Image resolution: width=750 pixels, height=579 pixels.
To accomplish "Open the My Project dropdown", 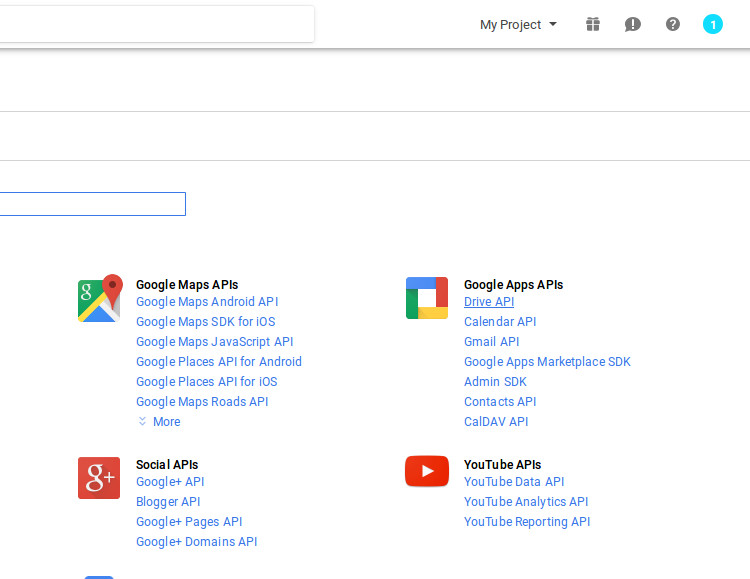I will (x=518, y=24).
